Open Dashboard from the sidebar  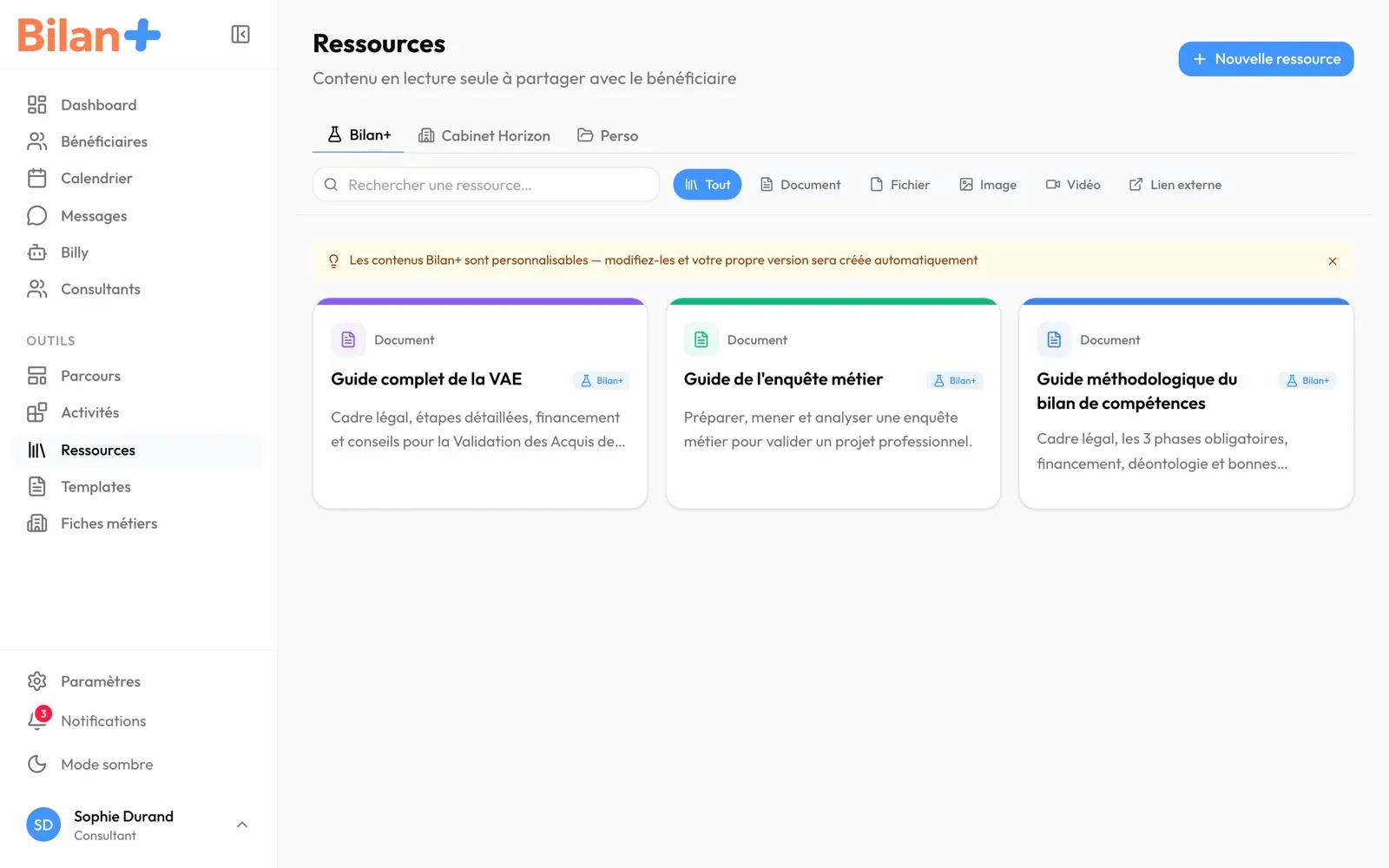tap(139, 105)
